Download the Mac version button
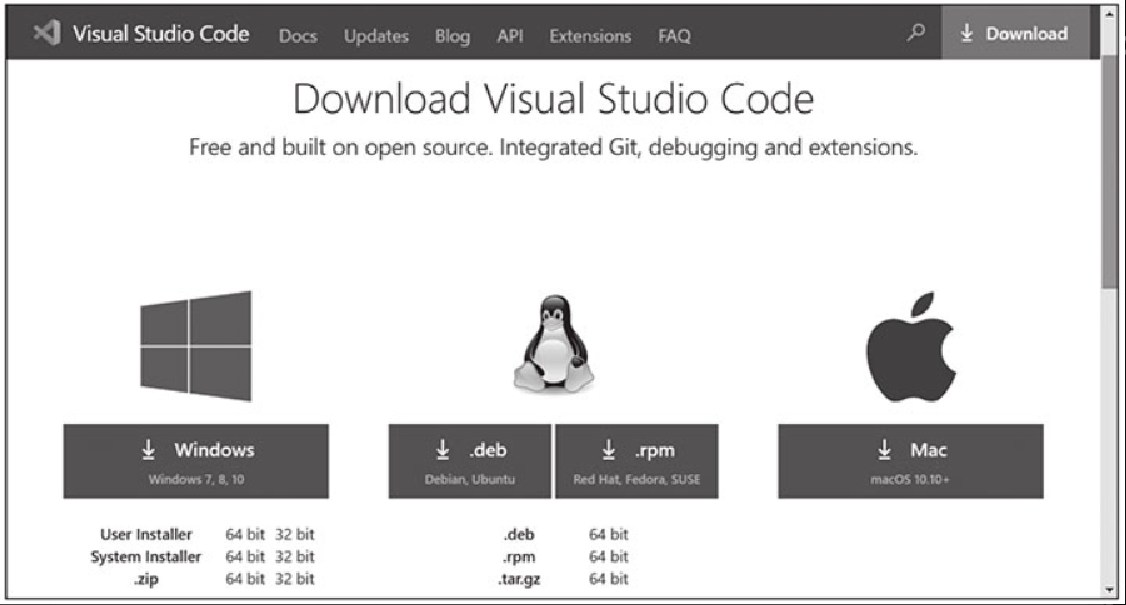This screenshot has height=605, width=1126. (911, 461)
